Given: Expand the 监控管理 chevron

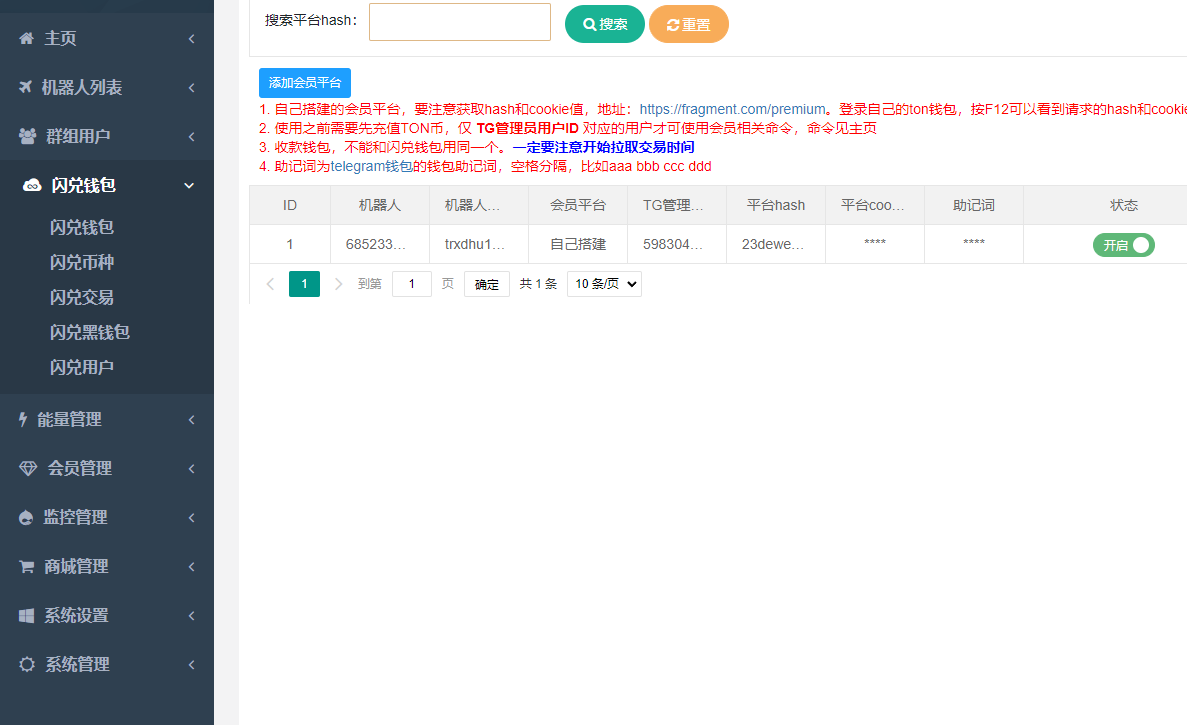Looking at the screenshot, I should point(192,518).
